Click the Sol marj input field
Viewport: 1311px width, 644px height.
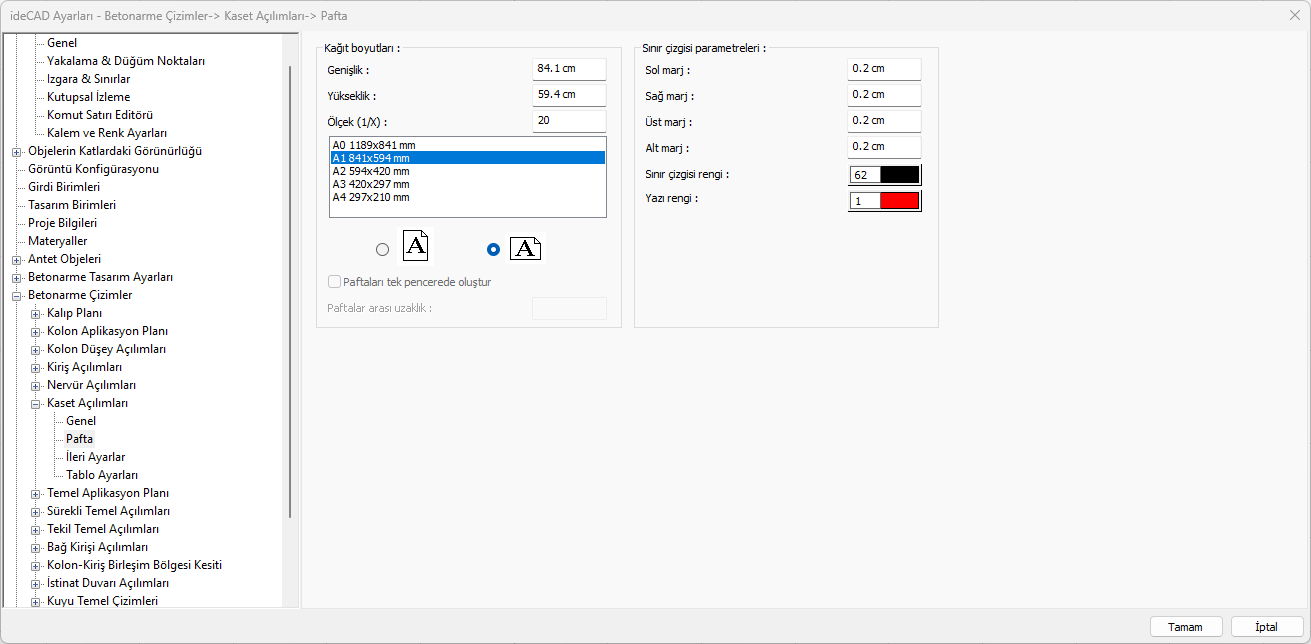[x=883, y=69]
